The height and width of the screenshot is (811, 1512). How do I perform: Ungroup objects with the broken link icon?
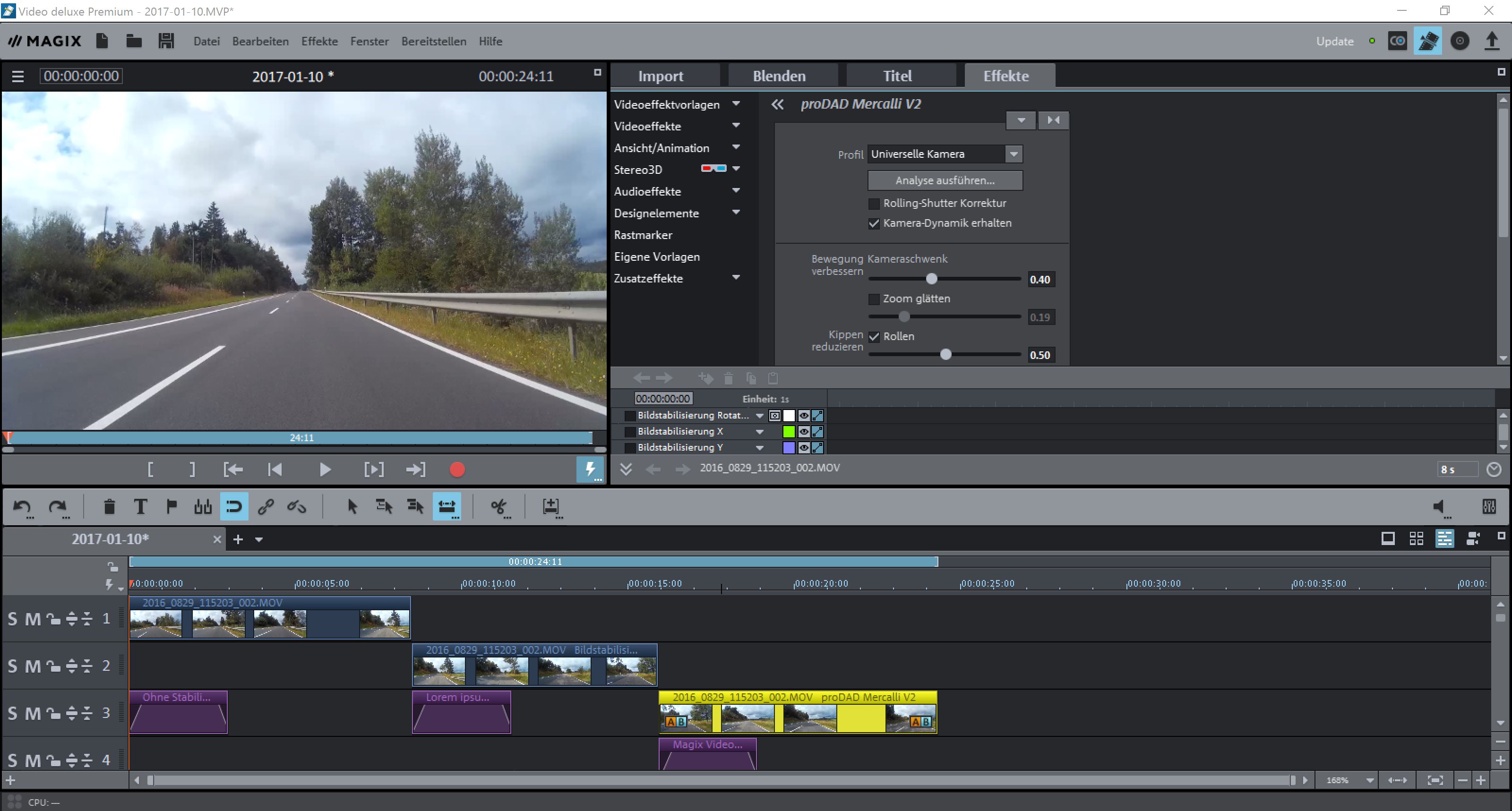point(296,506)
